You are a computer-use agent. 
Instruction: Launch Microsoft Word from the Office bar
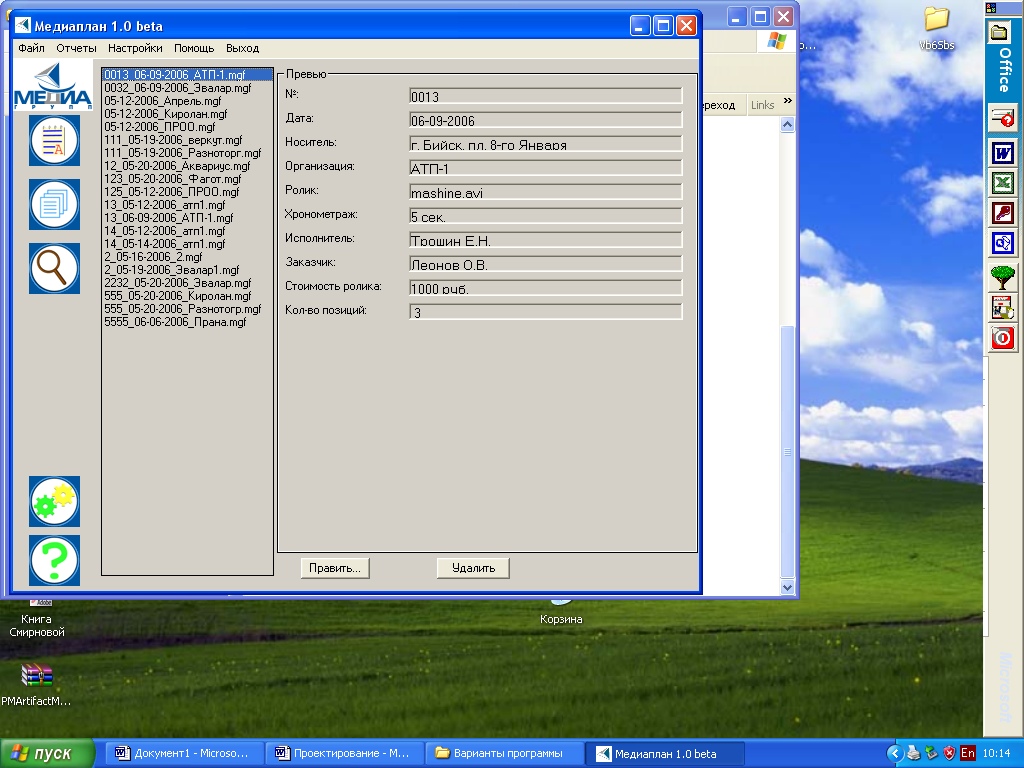pos(1002,153)
